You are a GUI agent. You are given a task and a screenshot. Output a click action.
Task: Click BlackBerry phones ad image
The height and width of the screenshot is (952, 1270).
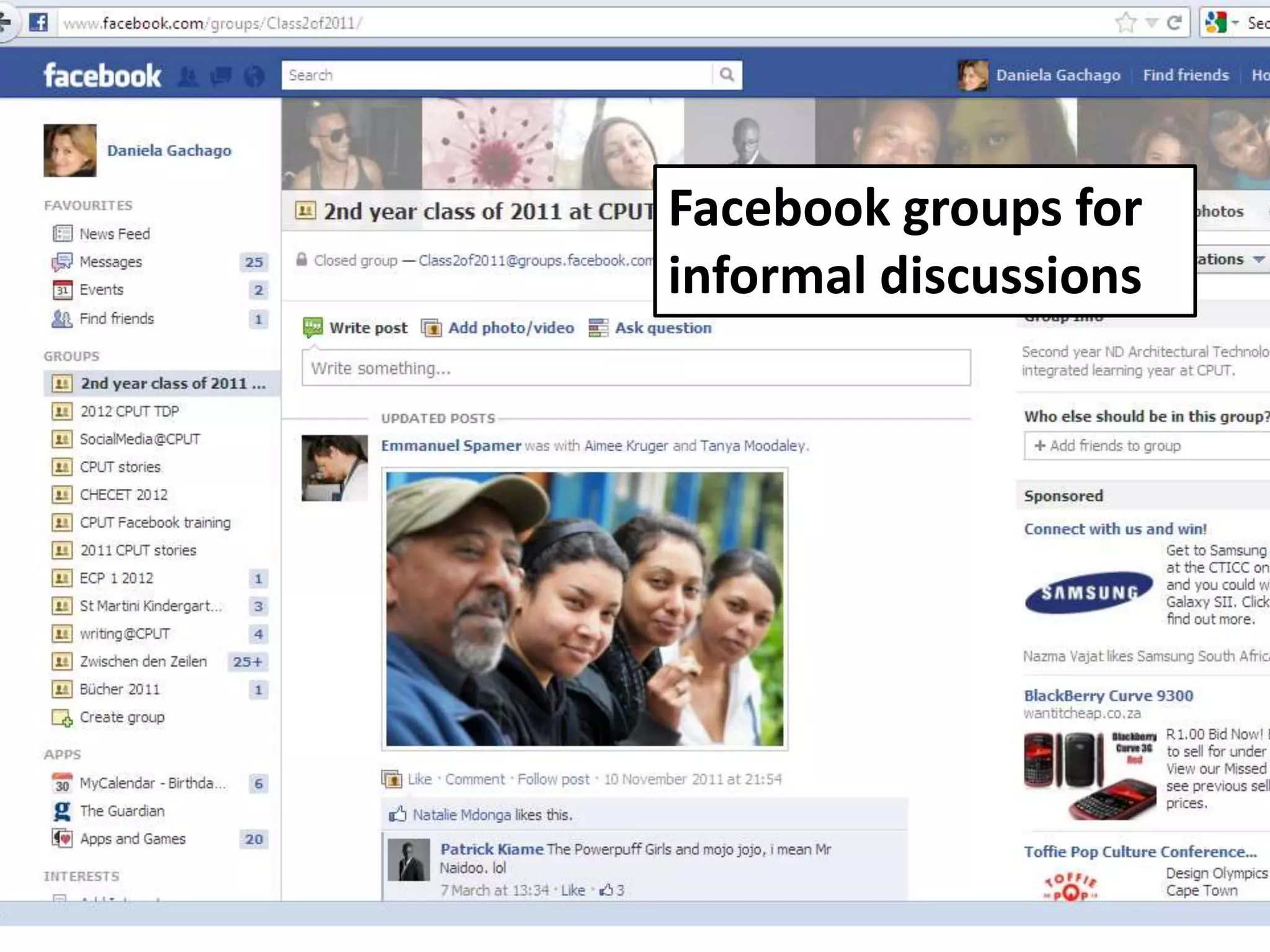pyautogui.click(x=1090, y=775)
